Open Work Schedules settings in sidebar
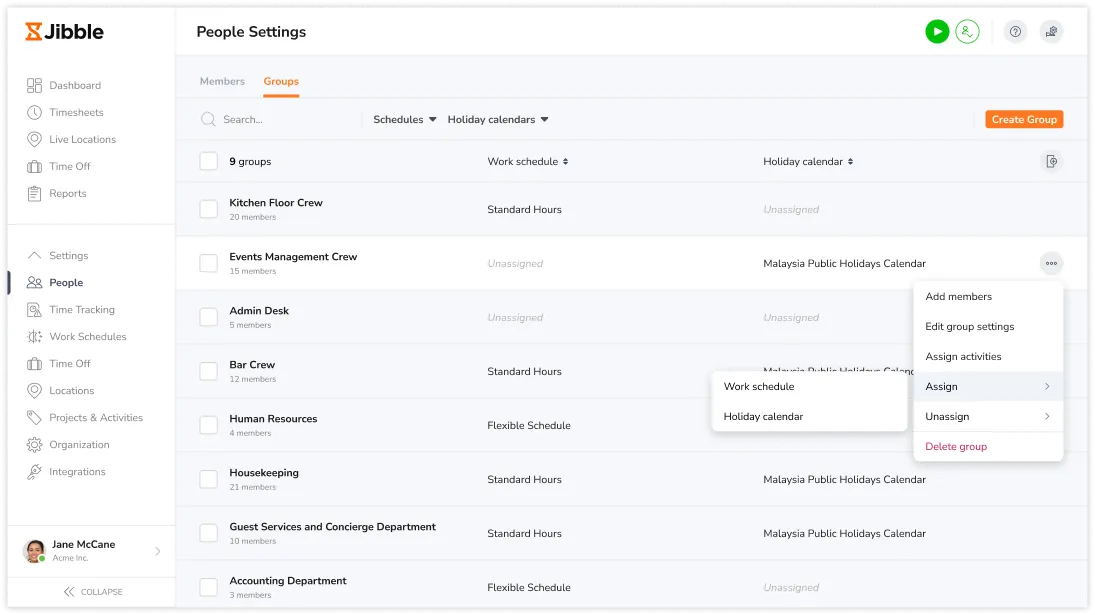Image resolution: width=1095 pixels, height=615 pixels. tap(87, 337)
